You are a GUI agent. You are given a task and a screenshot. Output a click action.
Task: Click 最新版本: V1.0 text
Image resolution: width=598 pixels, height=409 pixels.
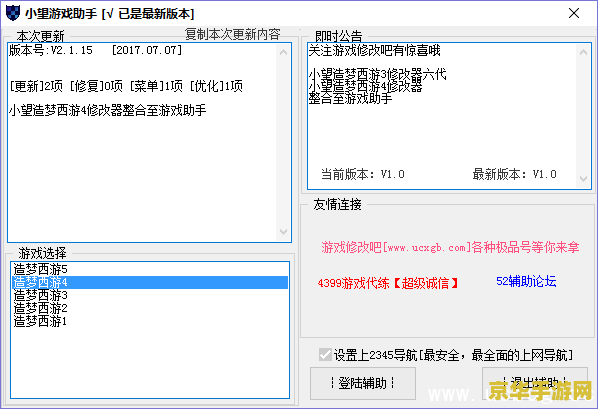(514, 174)
